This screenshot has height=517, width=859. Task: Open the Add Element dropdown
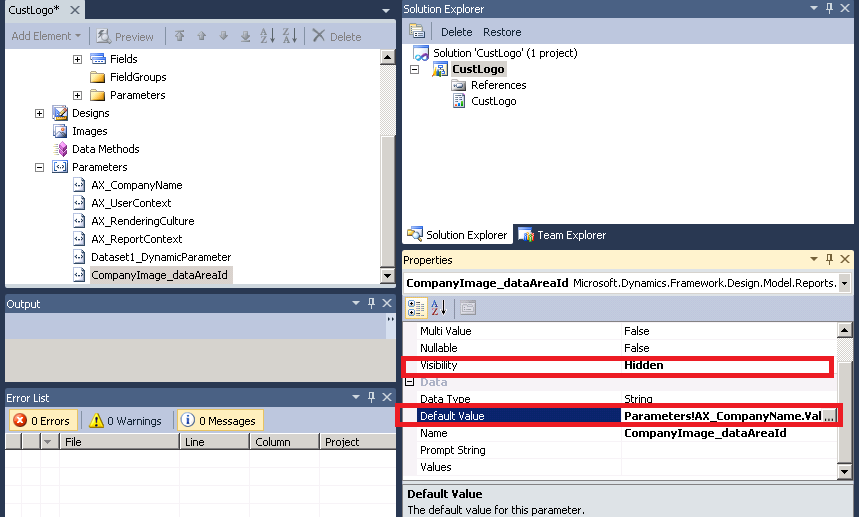pos(47,36)
